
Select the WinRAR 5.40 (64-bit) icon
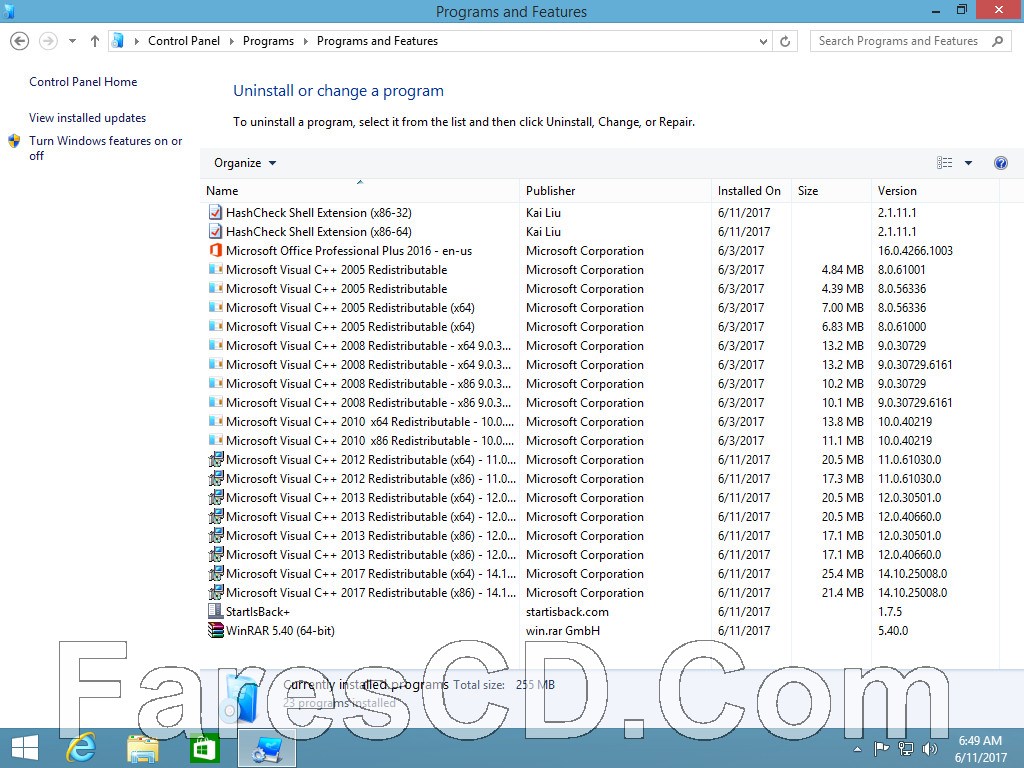(x=215, y=630)
